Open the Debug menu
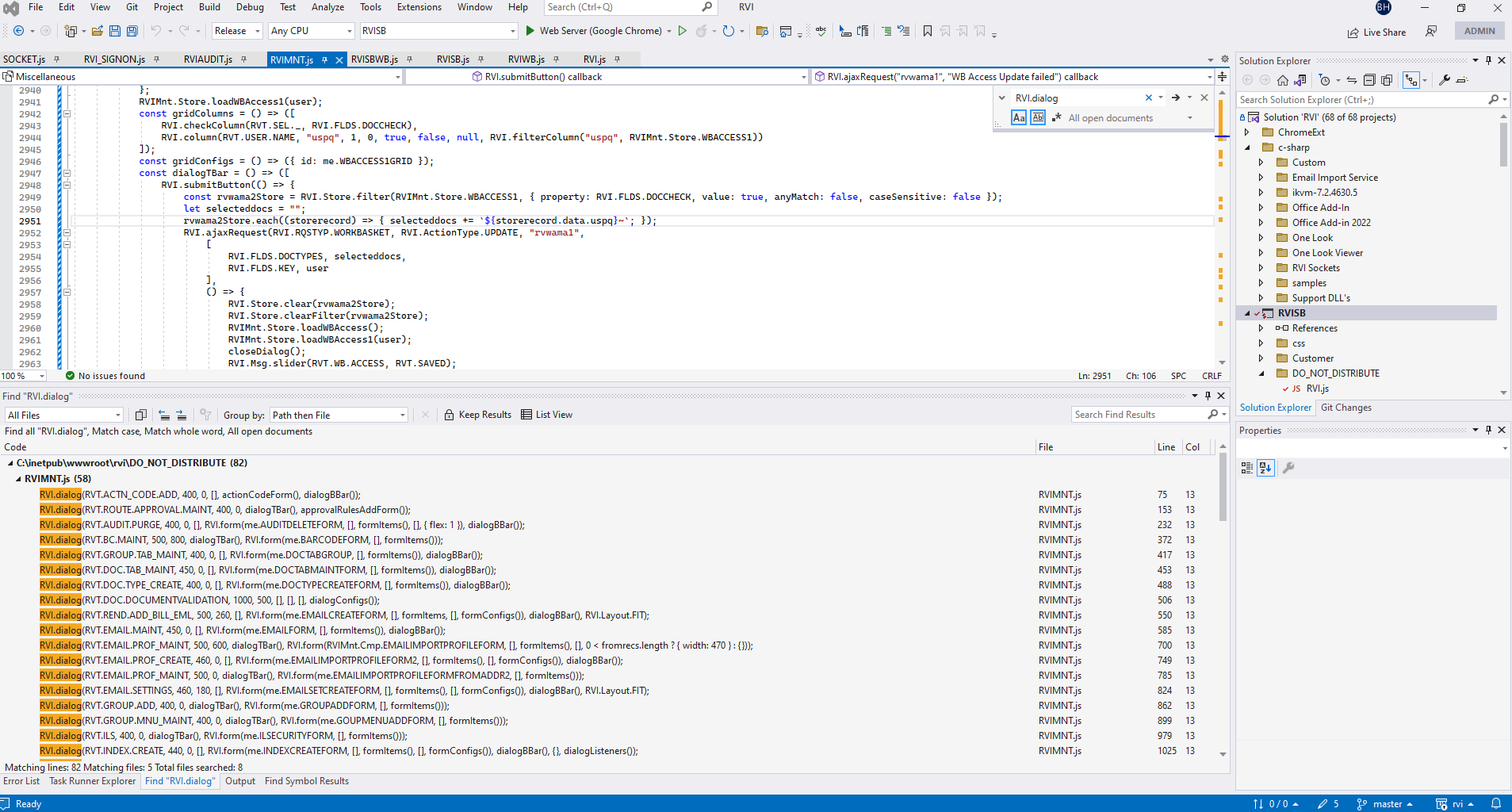The height and width of the screenshot is (812, 1512). pyautogui.click(x=250, y=7)
